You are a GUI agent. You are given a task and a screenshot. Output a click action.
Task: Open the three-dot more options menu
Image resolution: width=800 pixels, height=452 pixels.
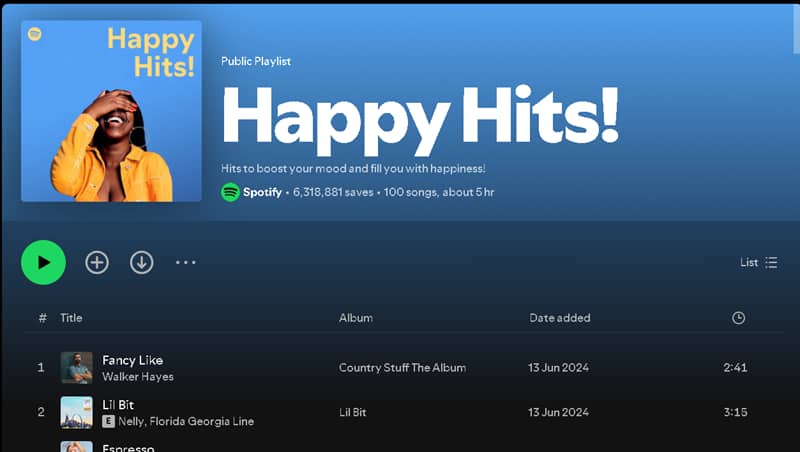(186, 262)
